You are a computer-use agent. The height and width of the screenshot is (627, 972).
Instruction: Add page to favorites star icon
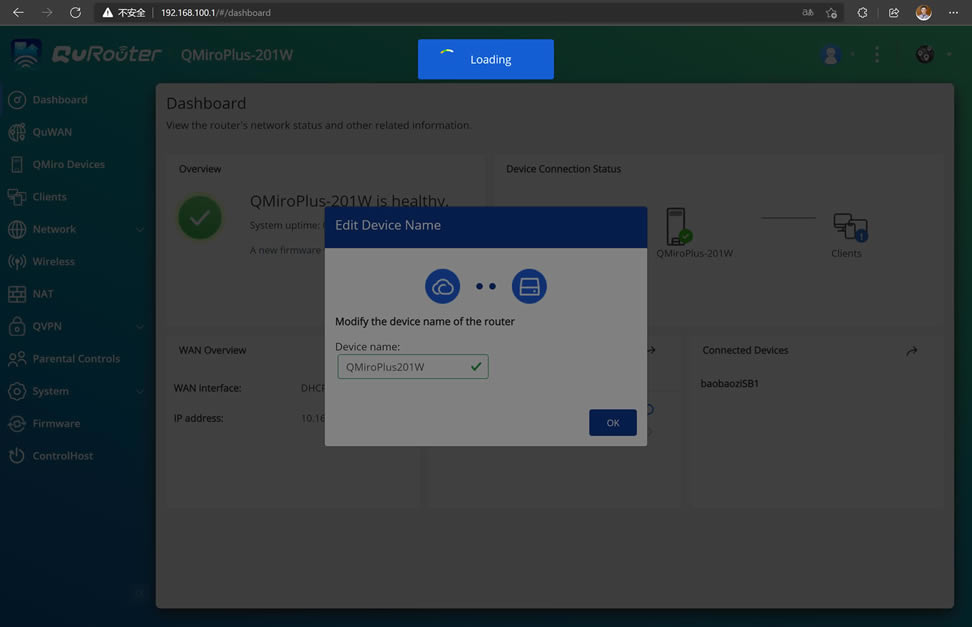pos(831,12)
